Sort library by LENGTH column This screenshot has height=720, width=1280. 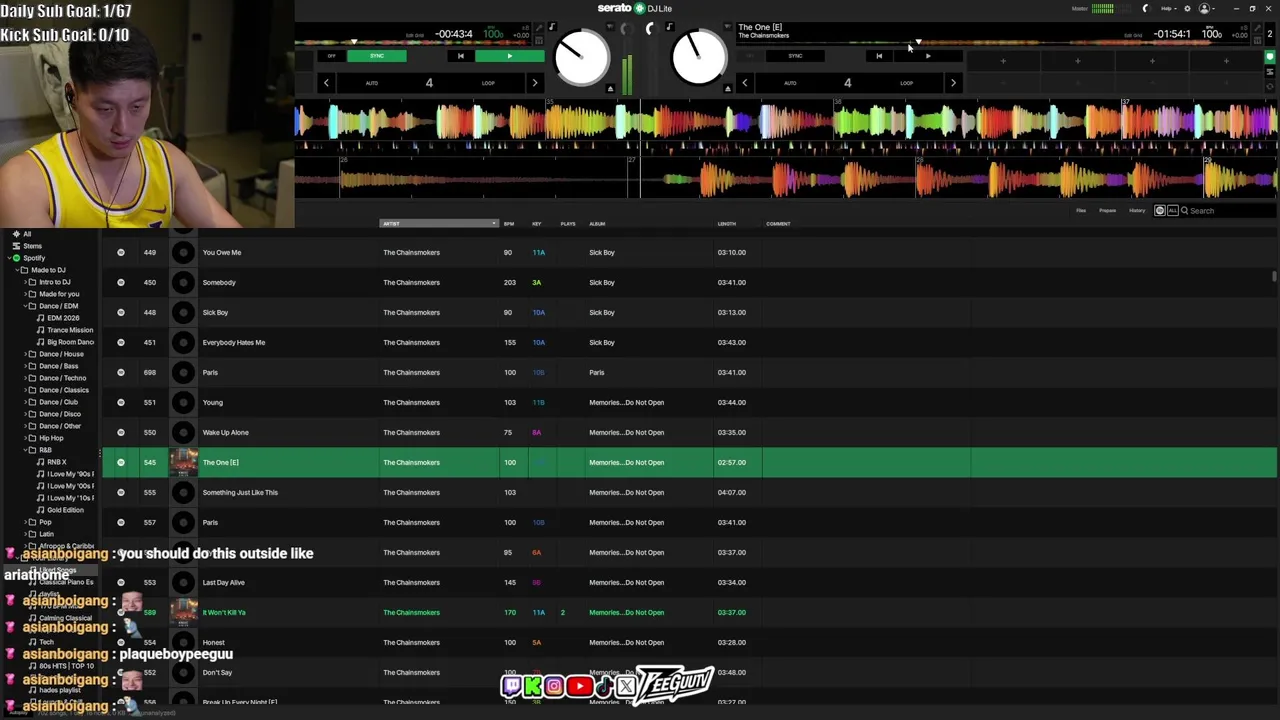(x=727, y=224)
